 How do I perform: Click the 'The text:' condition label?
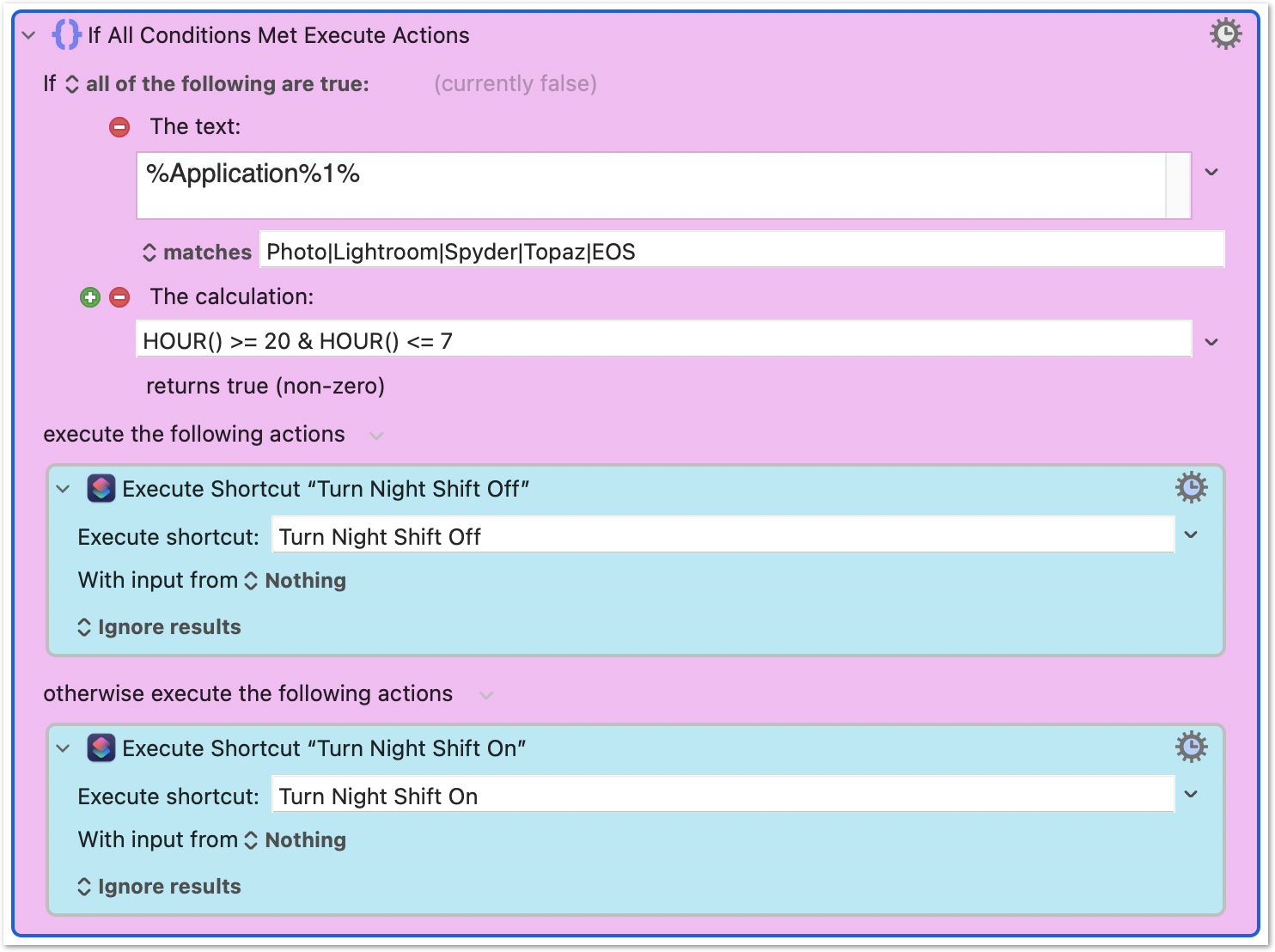click(195, 127)
